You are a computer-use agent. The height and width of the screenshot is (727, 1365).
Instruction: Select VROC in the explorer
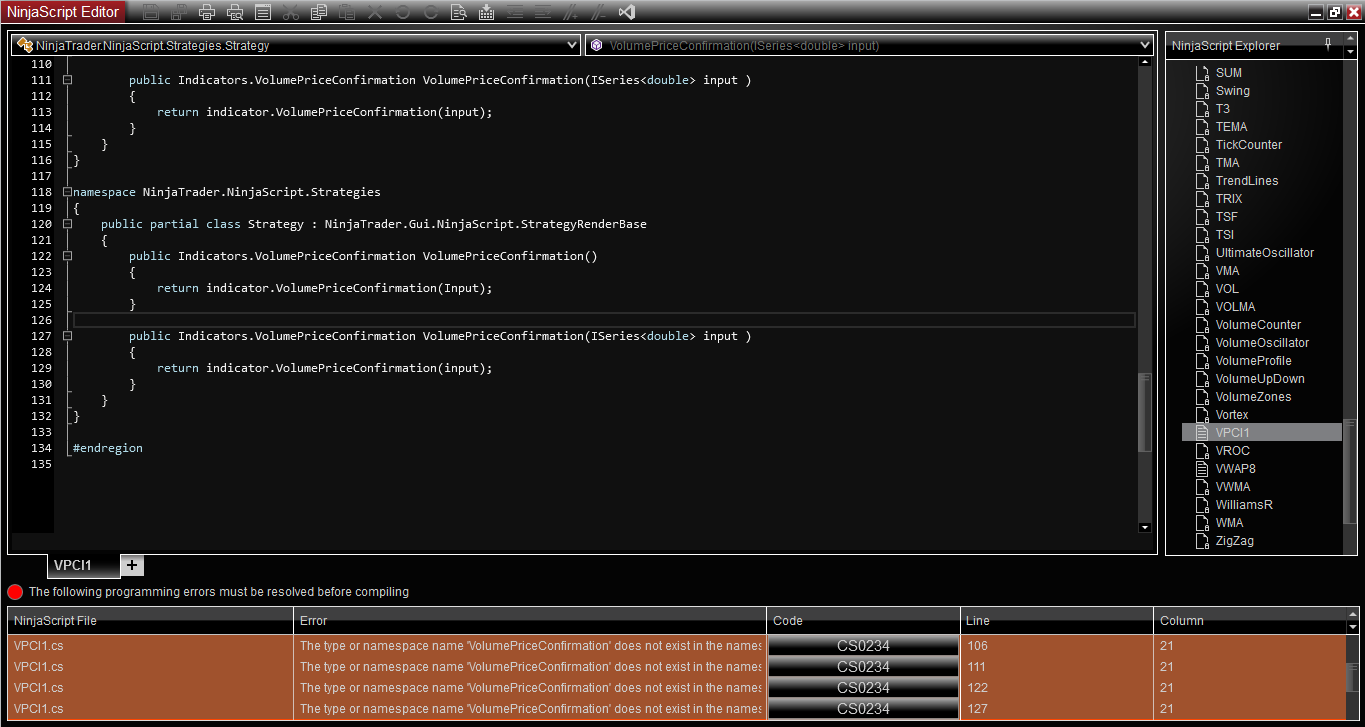(x=1233, y=451)
